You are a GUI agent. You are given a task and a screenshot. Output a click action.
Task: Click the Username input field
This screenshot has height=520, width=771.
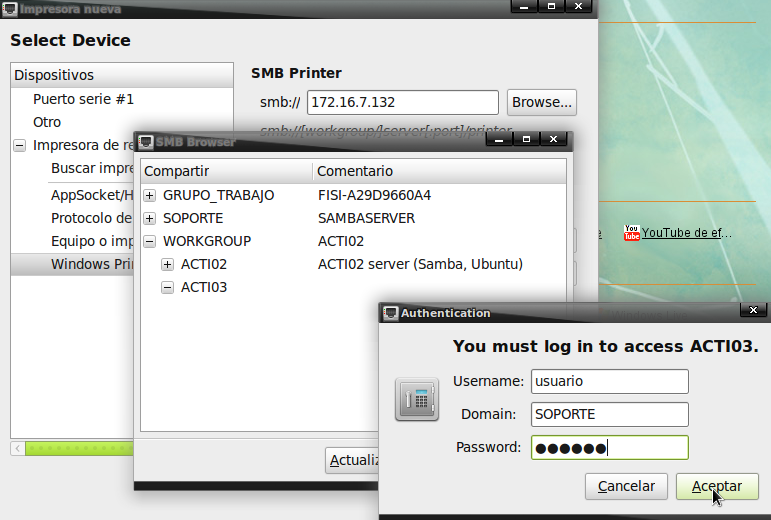click(x=609, y=381)
